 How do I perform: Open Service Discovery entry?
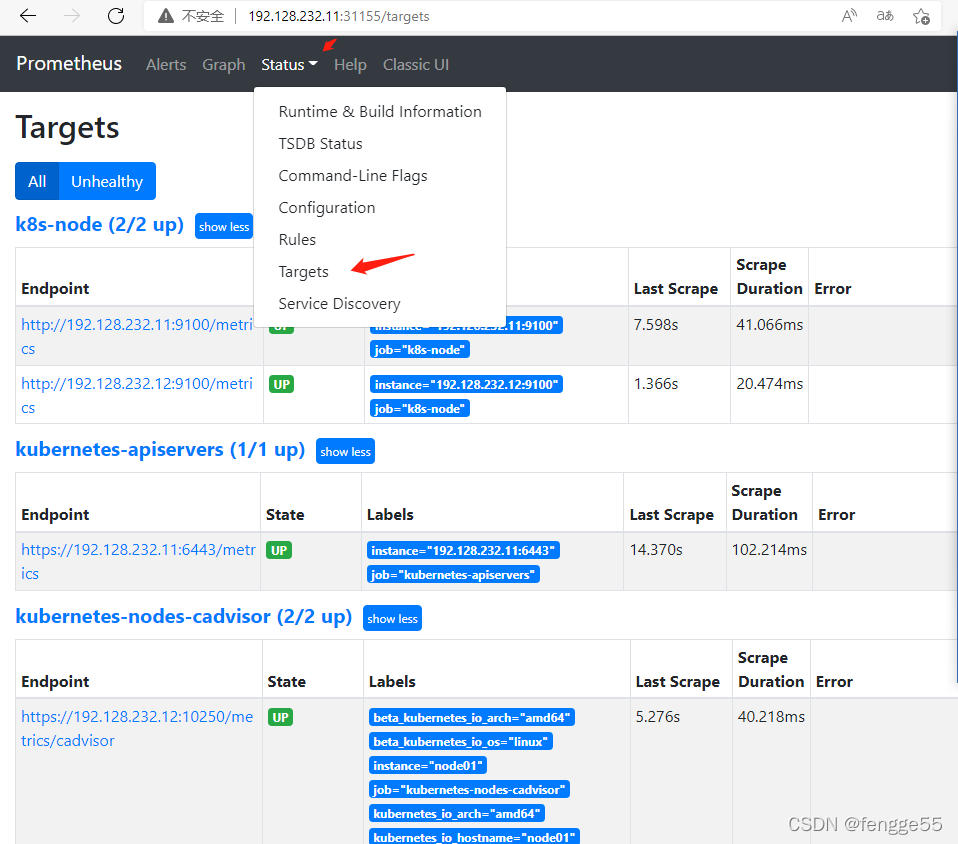pos(380,304)
